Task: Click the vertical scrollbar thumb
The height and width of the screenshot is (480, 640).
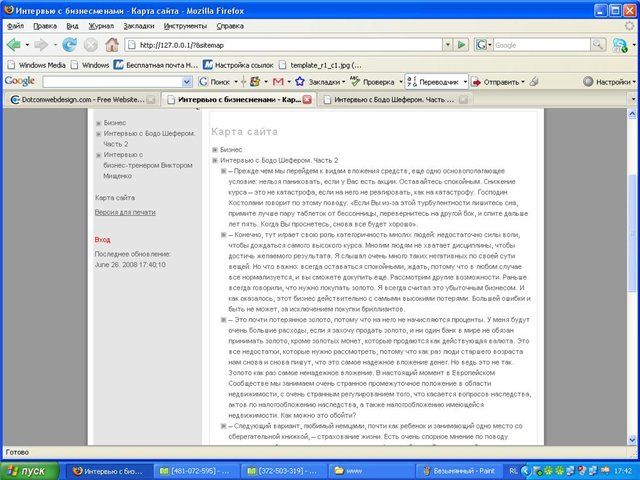Action: point(632,233)
